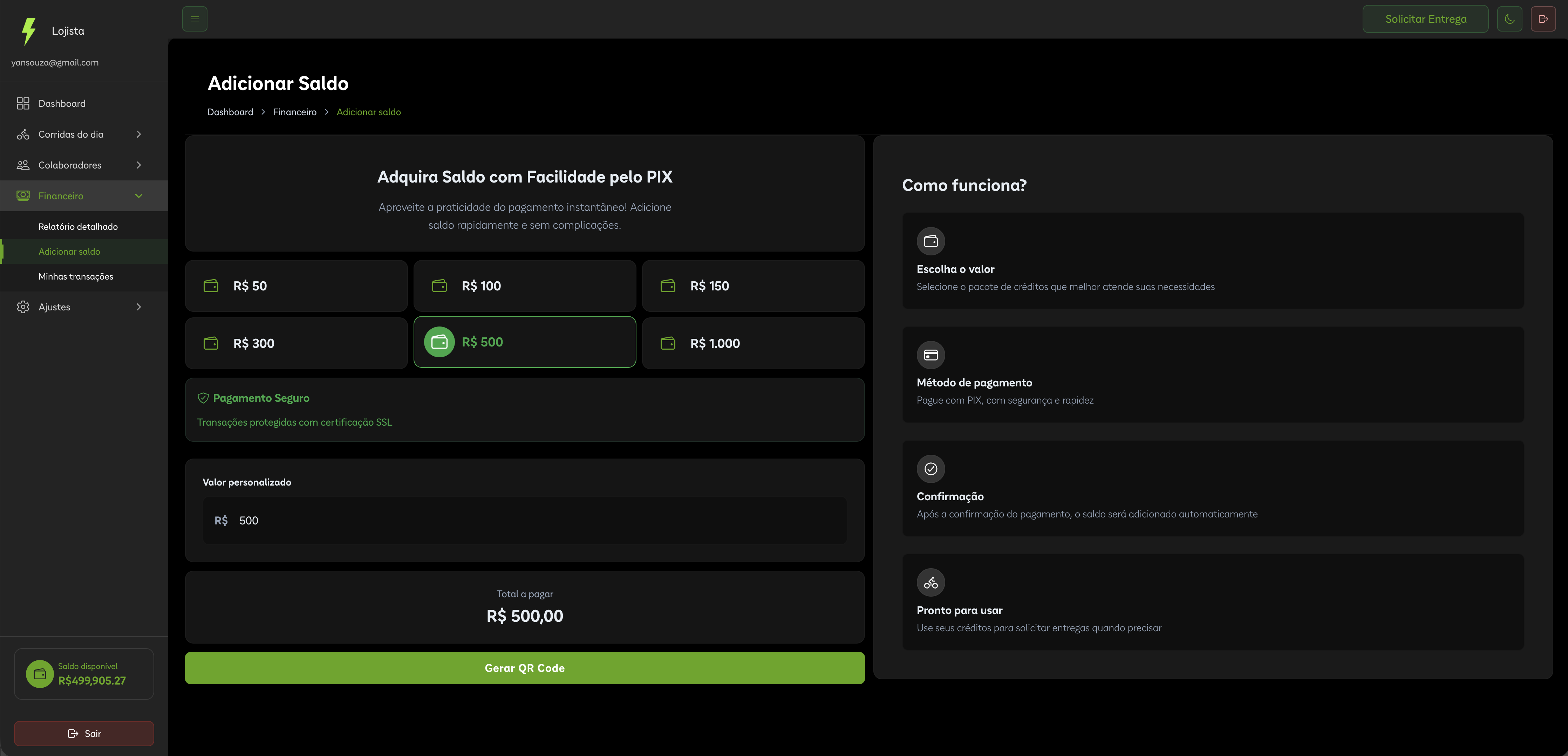
Task: Toggle dark mode with the moon icon
Action: pos(1509,19)
